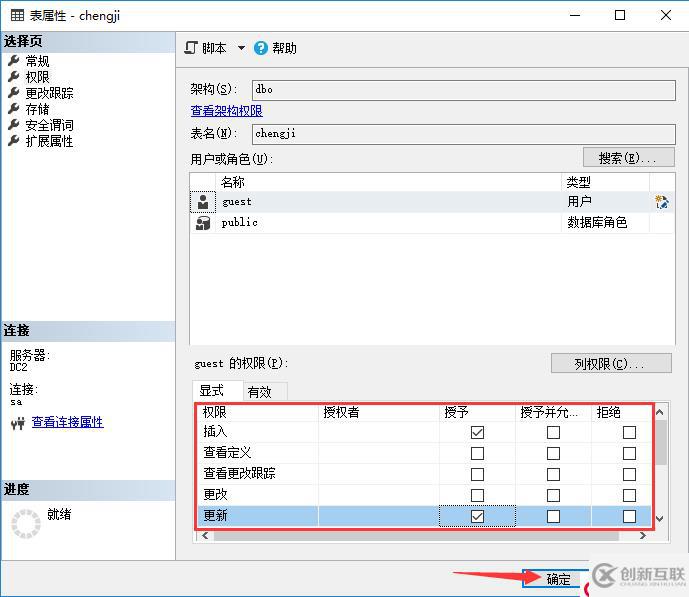Click the connection properties icon
The height and width of the screenshot is (597, 689).
tap(18, 423)
